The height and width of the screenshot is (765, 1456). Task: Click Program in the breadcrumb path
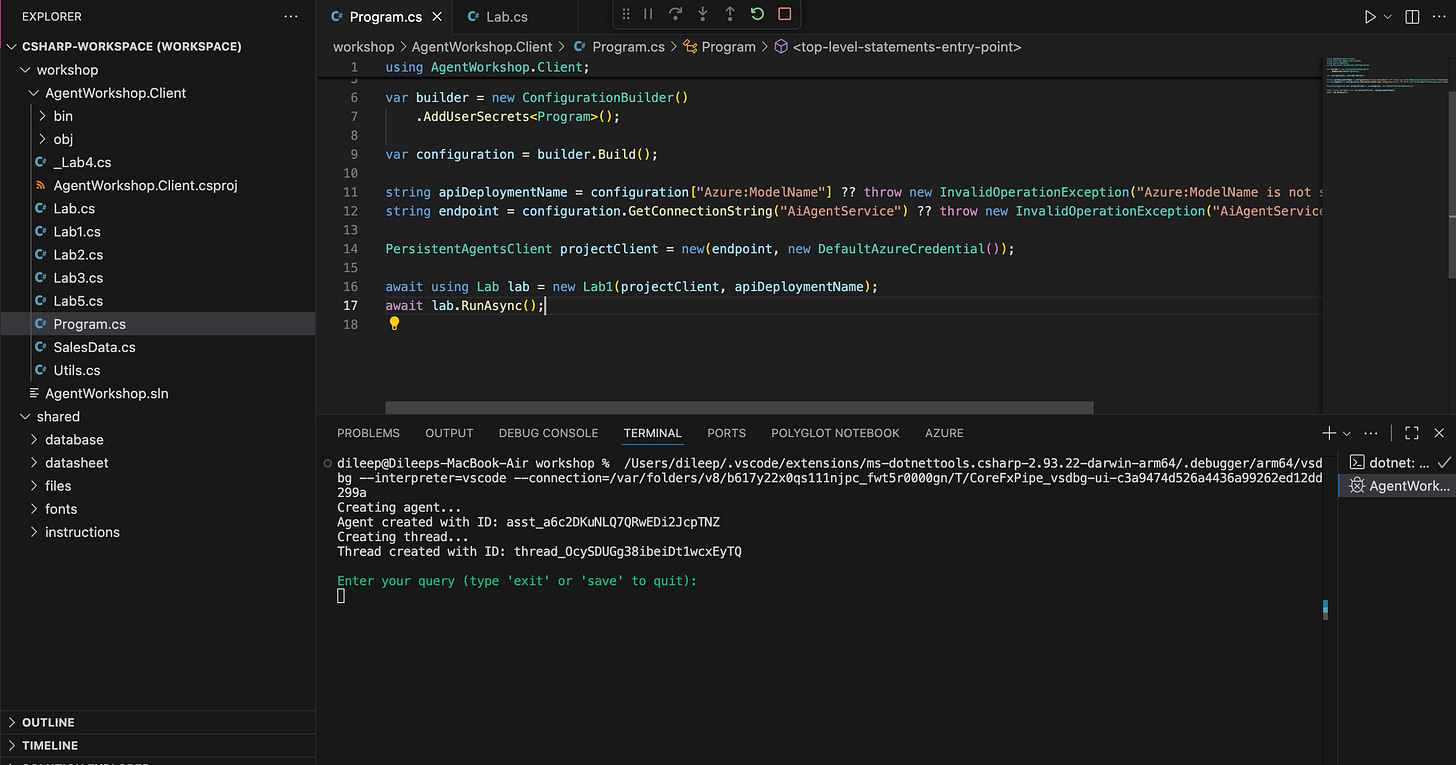[x=728, y=47]
